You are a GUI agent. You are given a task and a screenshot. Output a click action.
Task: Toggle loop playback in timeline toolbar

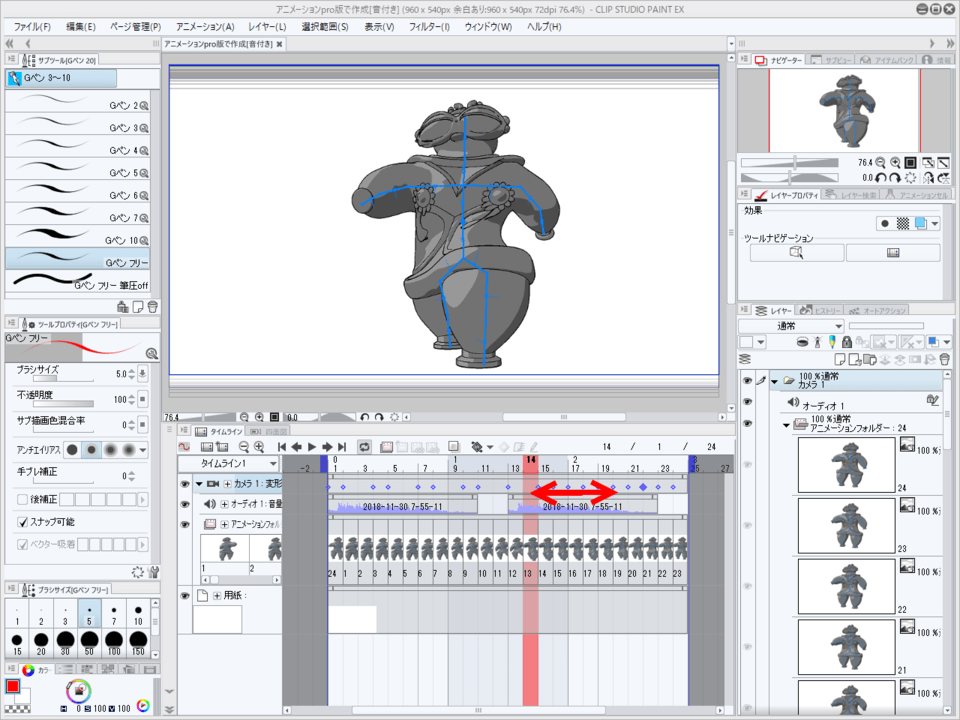pyautogui.click(x=364, y=447)
